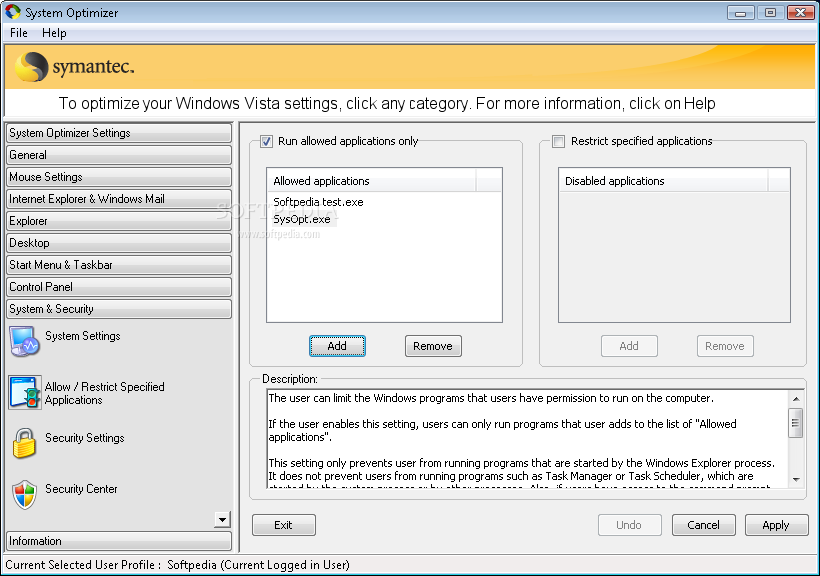The width and height of the screenshot is (820, 576).
Task: Click the Security Settings padlock icon
Action: 24,443
